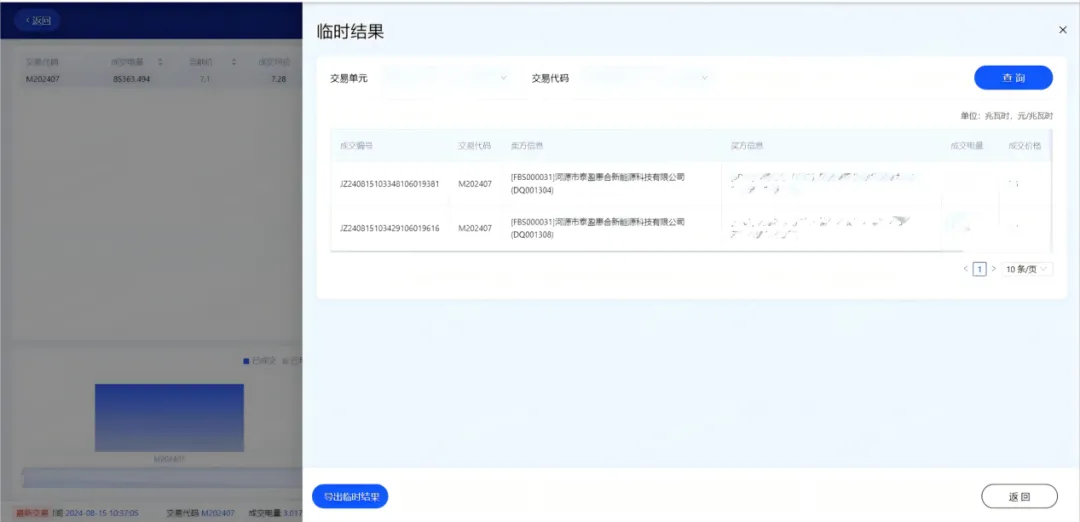Image resolution: width=1080 pixels, height=522 pixels.
Task: Click the blue bar in the chart
Action: pyautogui.click(x=169, y=417)
